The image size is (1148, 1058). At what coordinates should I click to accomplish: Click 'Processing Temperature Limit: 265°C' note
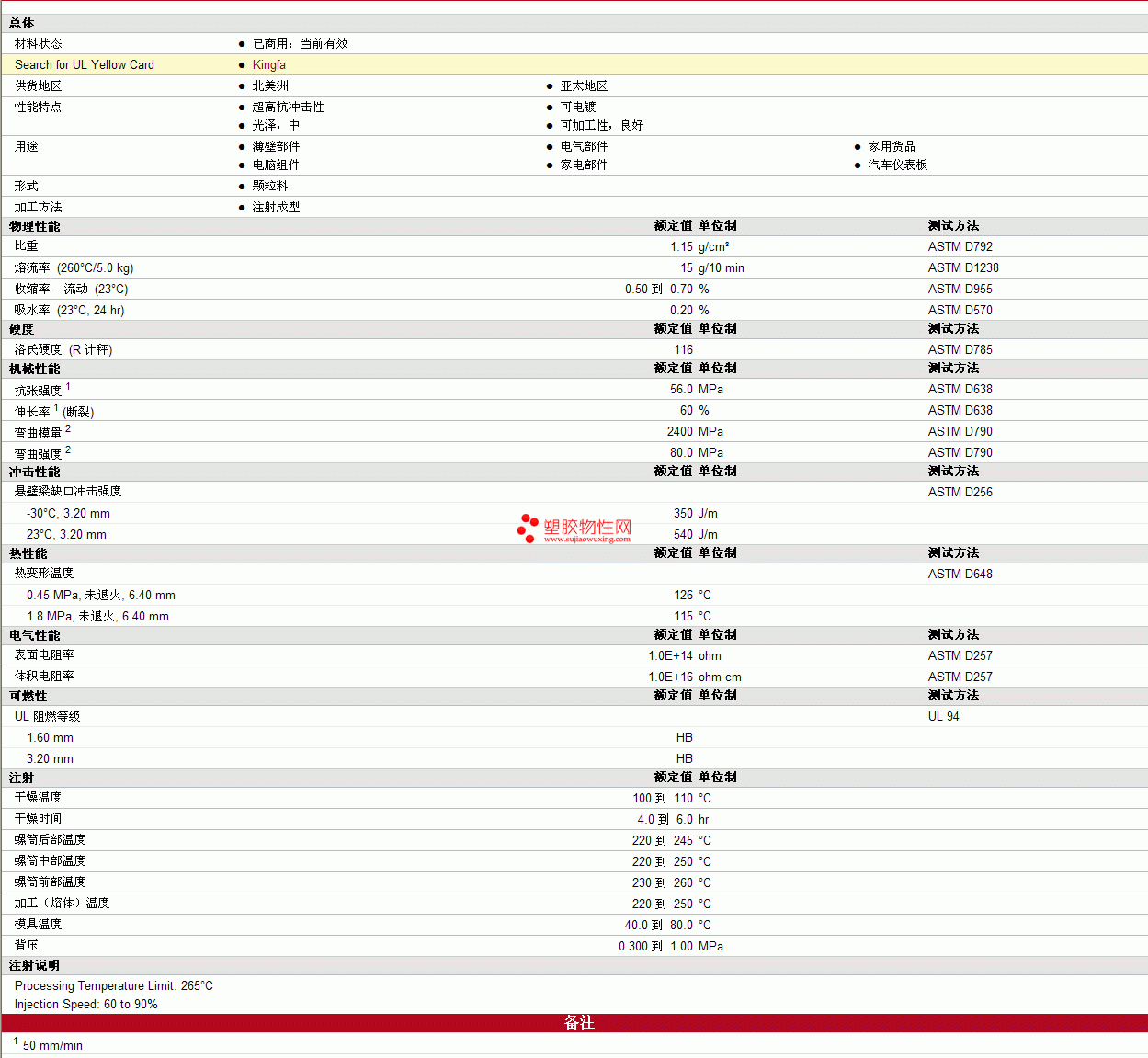click(114, 985)
